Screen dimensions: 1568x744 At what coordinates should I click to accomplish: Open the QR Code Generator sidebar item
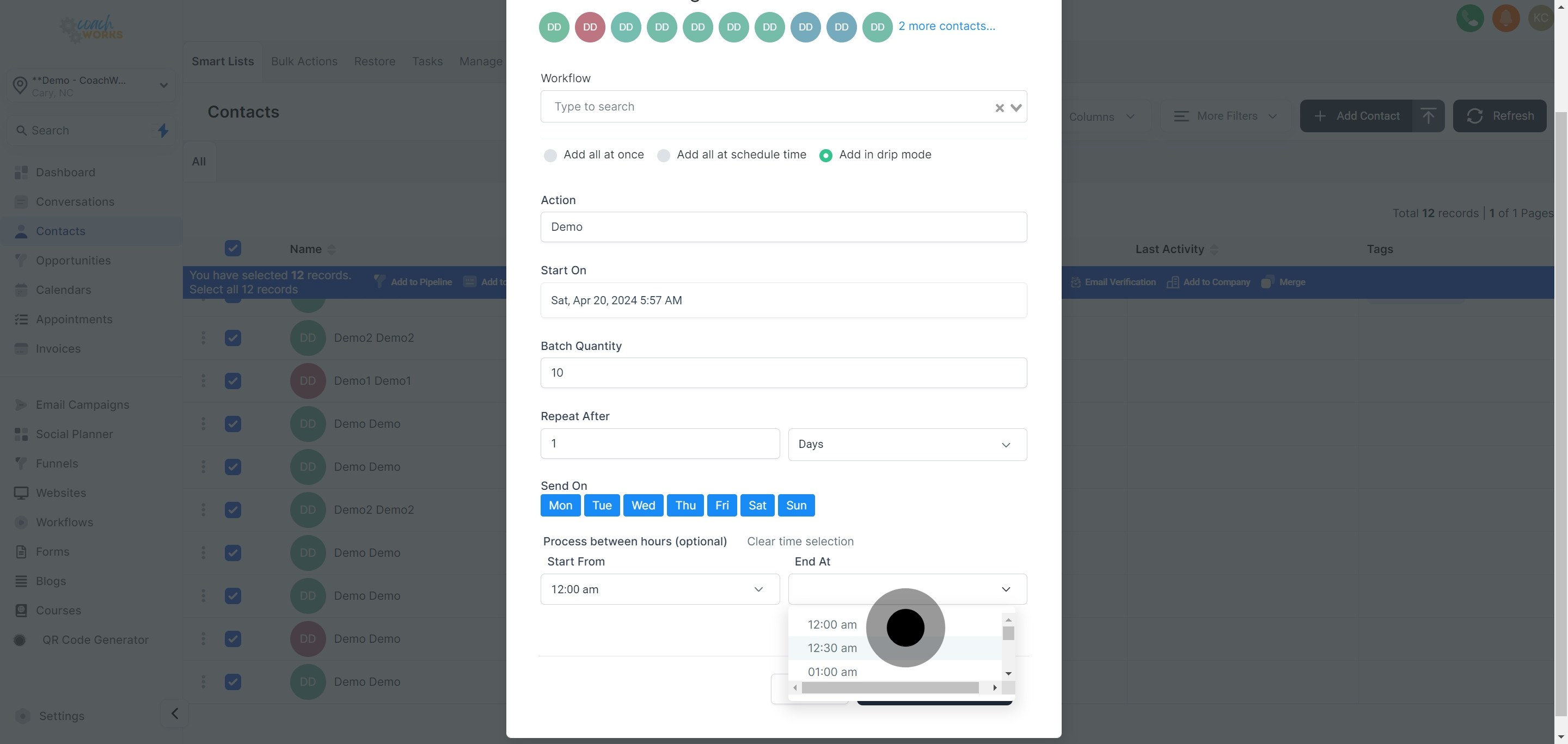point(95,640)
